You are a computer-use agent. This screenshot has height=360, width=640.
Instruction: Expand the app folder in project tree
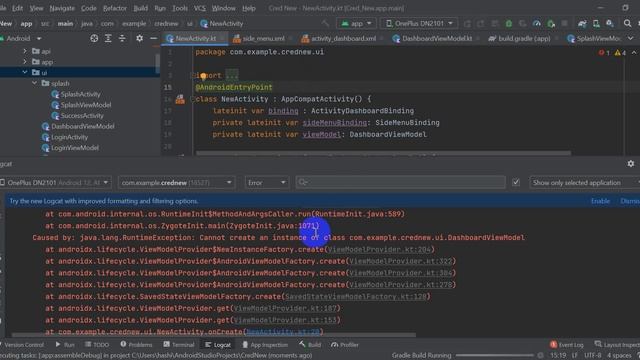(x=25, y=62)
